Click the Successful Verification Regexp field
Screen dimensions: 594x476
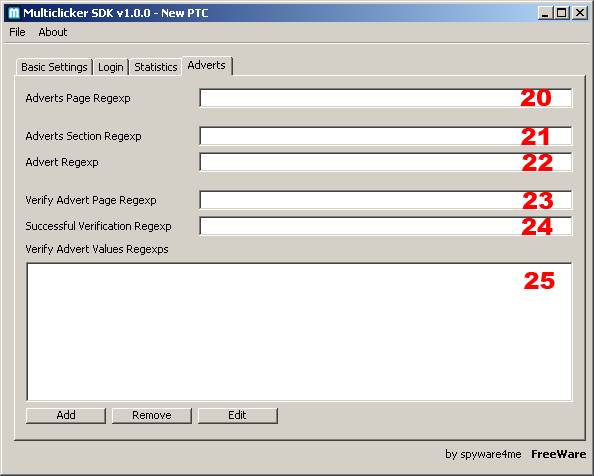386,226
